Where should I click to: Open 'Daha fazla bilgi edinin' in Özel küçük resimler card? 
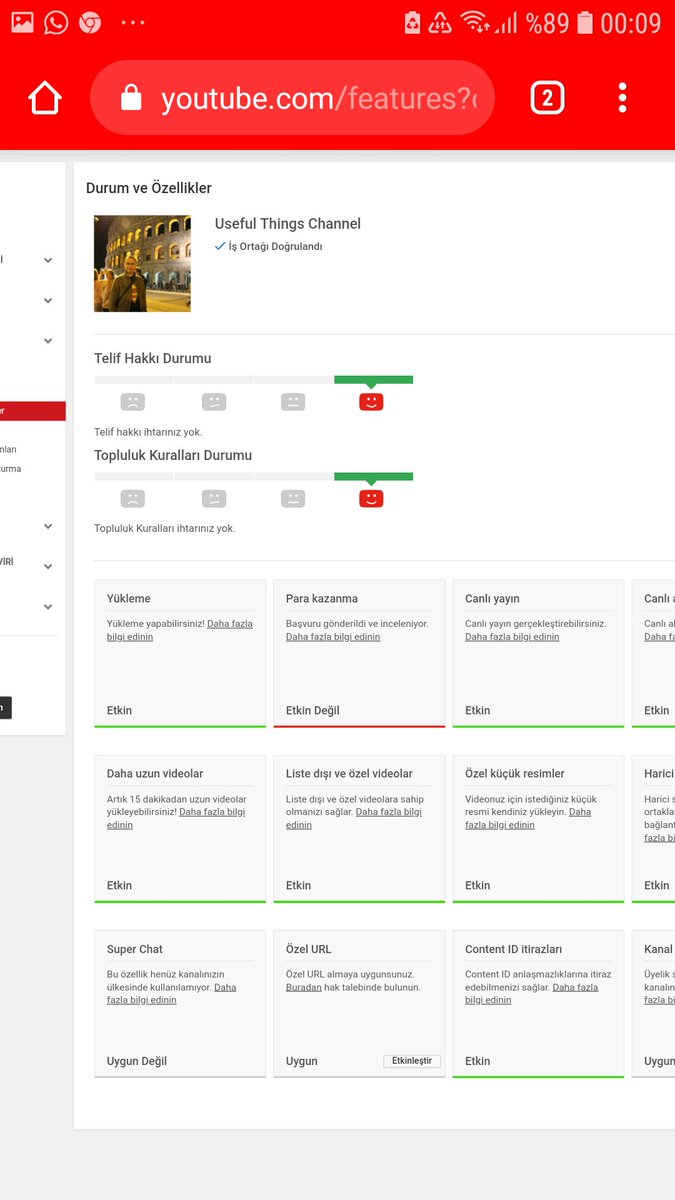tap(528, 818)
